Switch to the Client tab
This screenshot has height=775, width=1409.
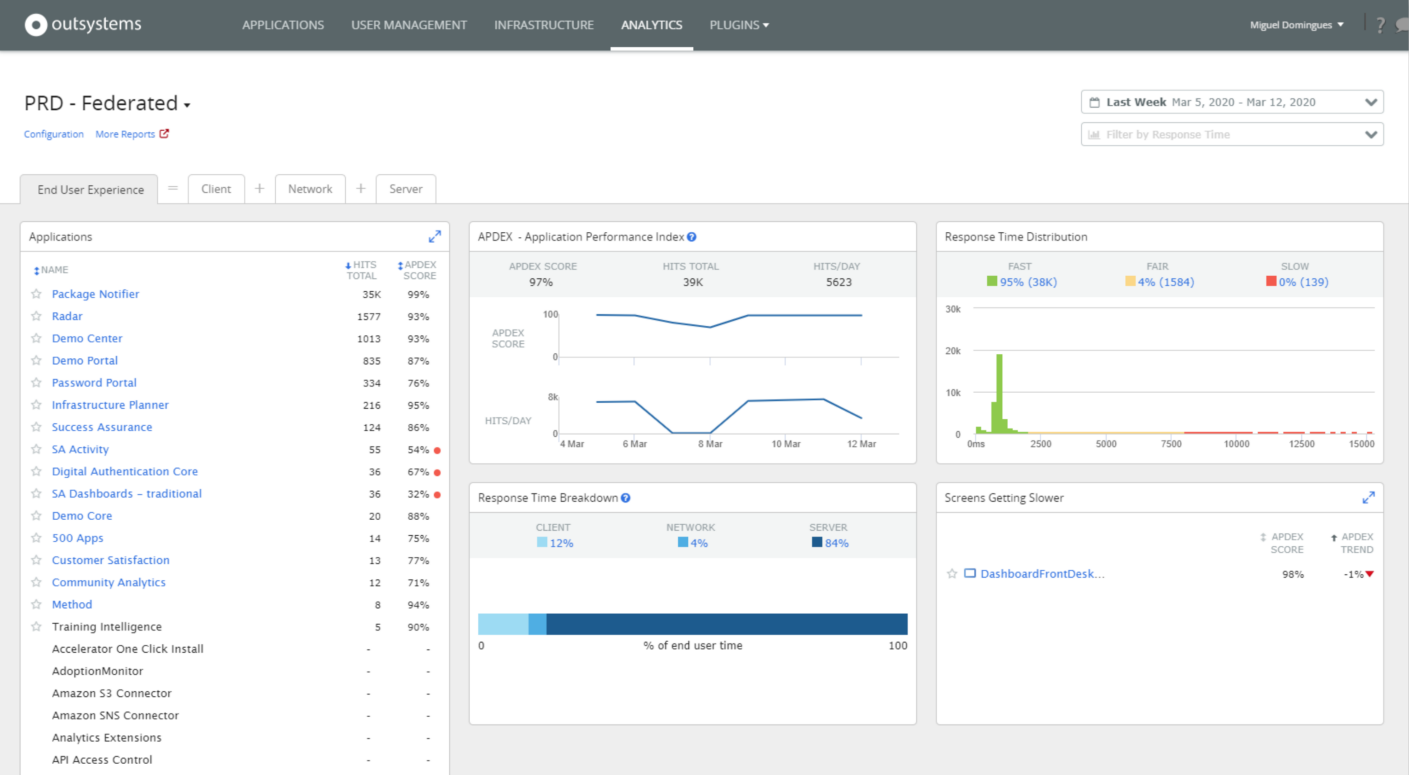click(216, 189)
